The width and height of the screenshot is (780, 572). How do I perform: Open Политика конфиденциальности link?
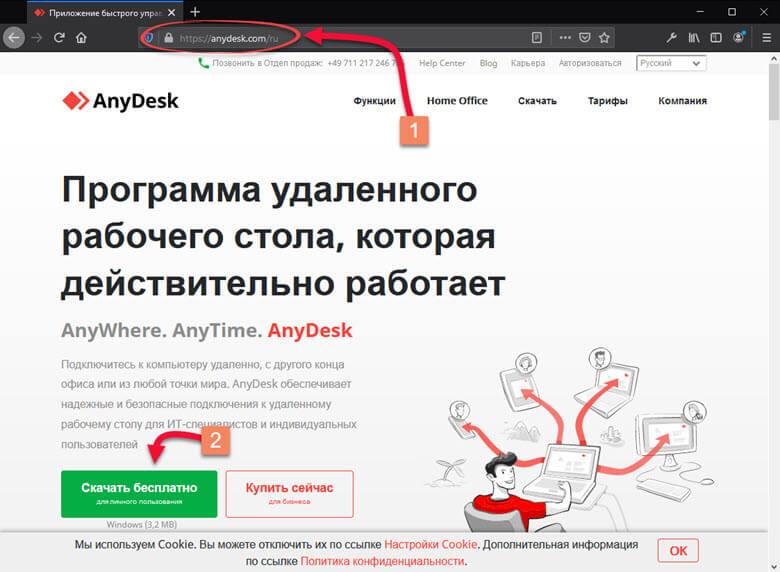click(x=383, y=562)
